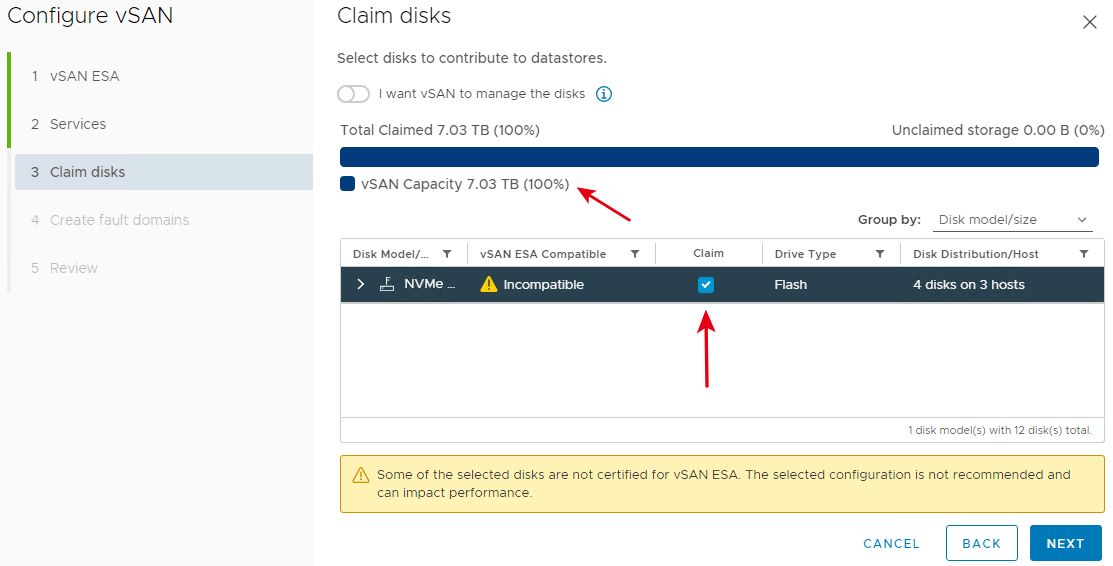Expand the NVMe disk model row
1113x566 pixels.
point(361,284)
